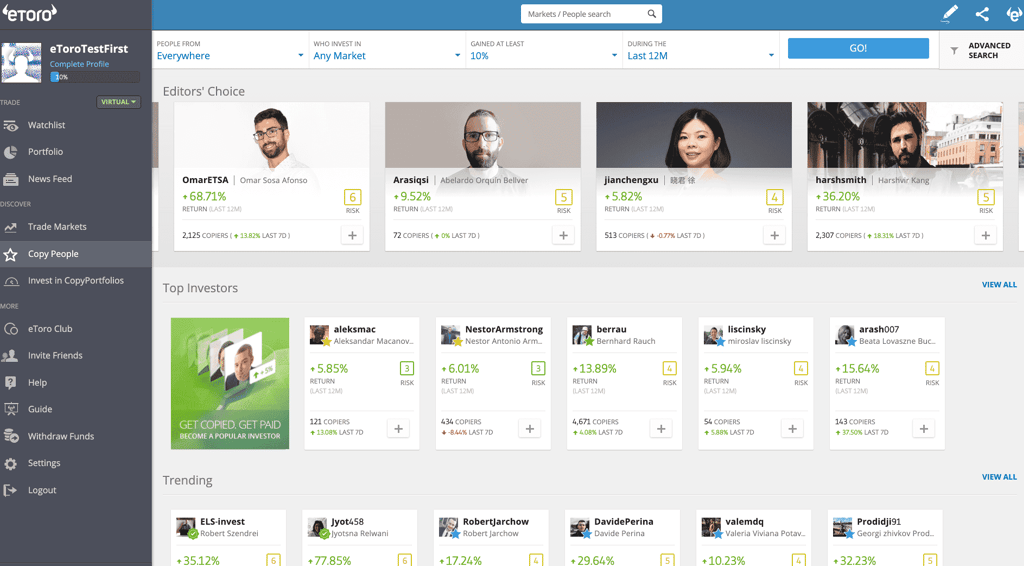Click VIEW ALL for Trending
The height and width of the screenshot is (566, 1024).
click(999, 477)
